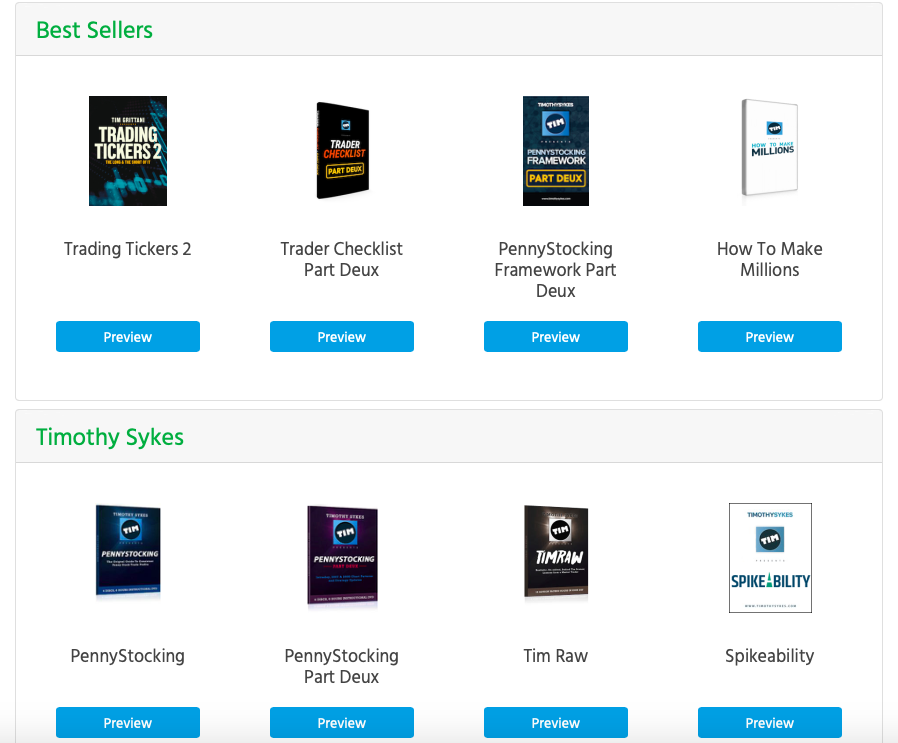
Task: Click the 'Trading Tickers 2' title text
Action: [x=128, y=249]
